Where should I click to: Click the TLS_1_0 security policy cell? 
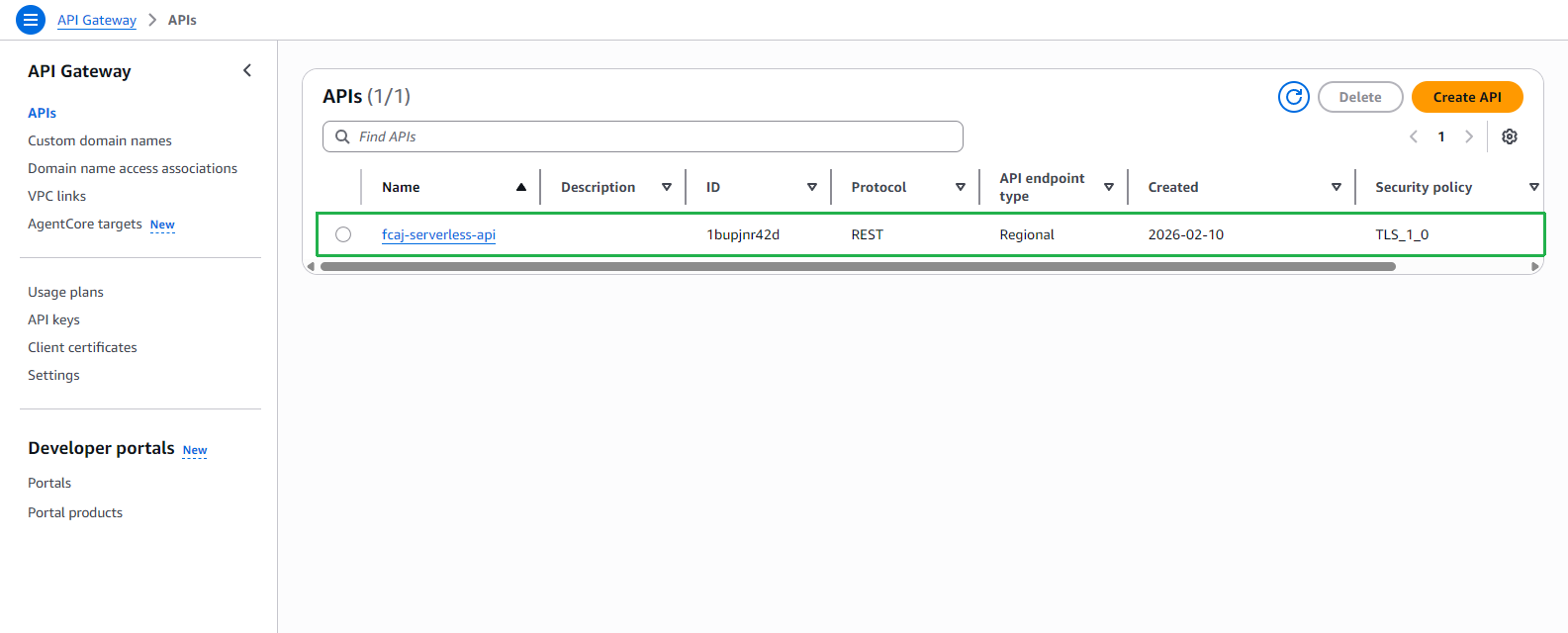pyautogui.click(x=1402, y=234)
